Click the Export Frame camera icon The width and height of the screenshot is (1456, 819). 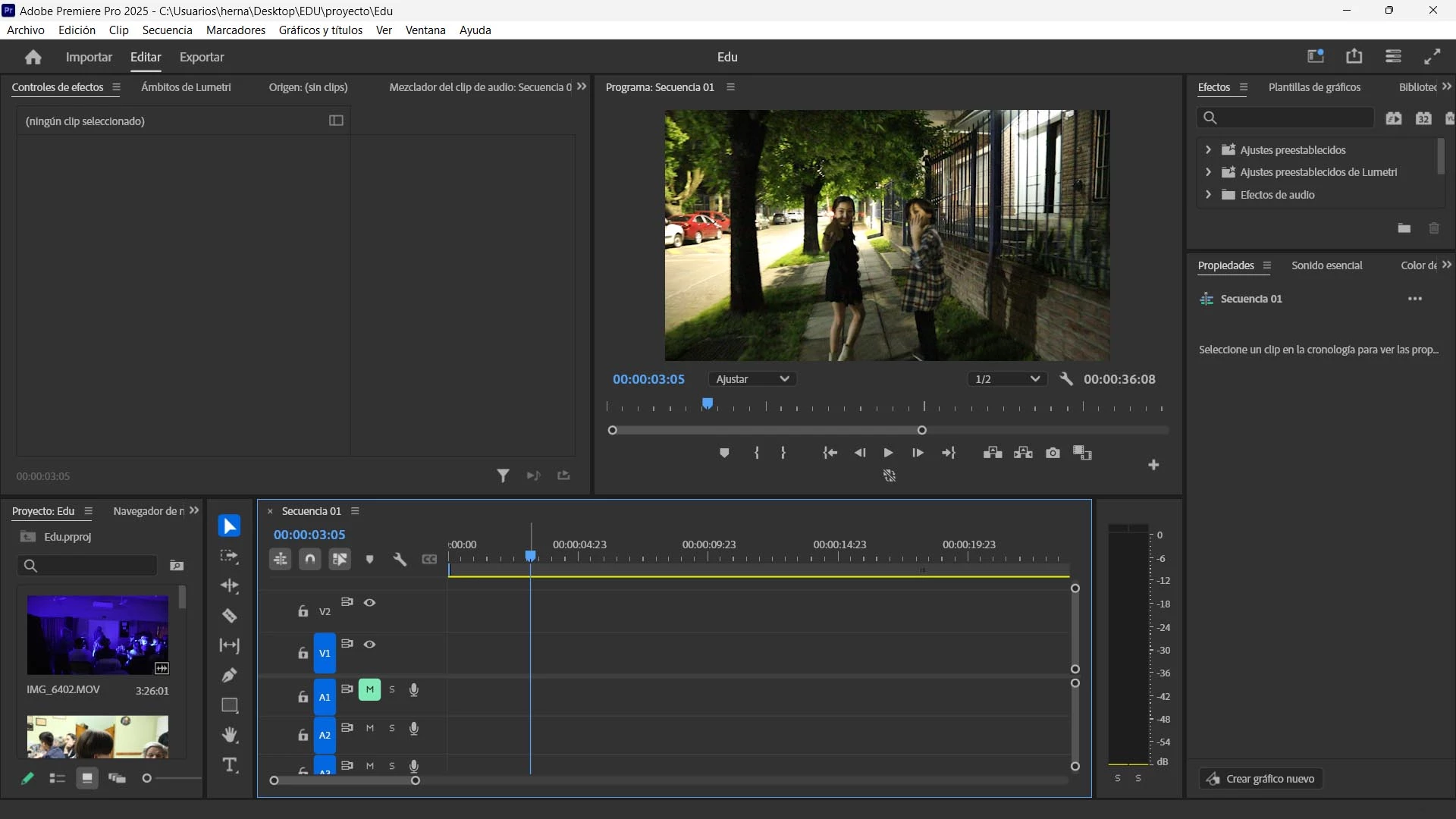[1053, 453]
